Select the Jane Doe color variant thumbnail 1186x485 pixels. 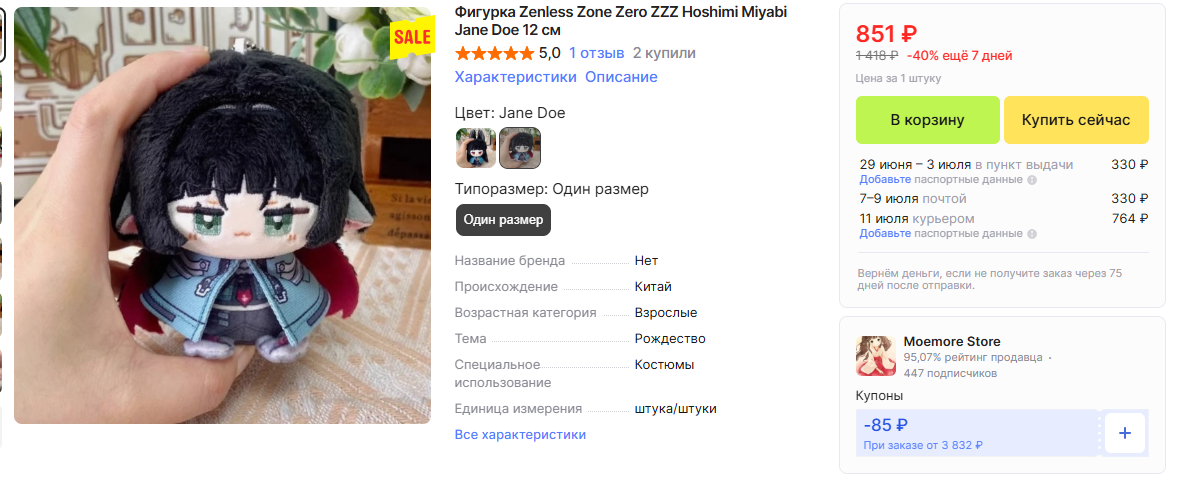click(520, 148)
